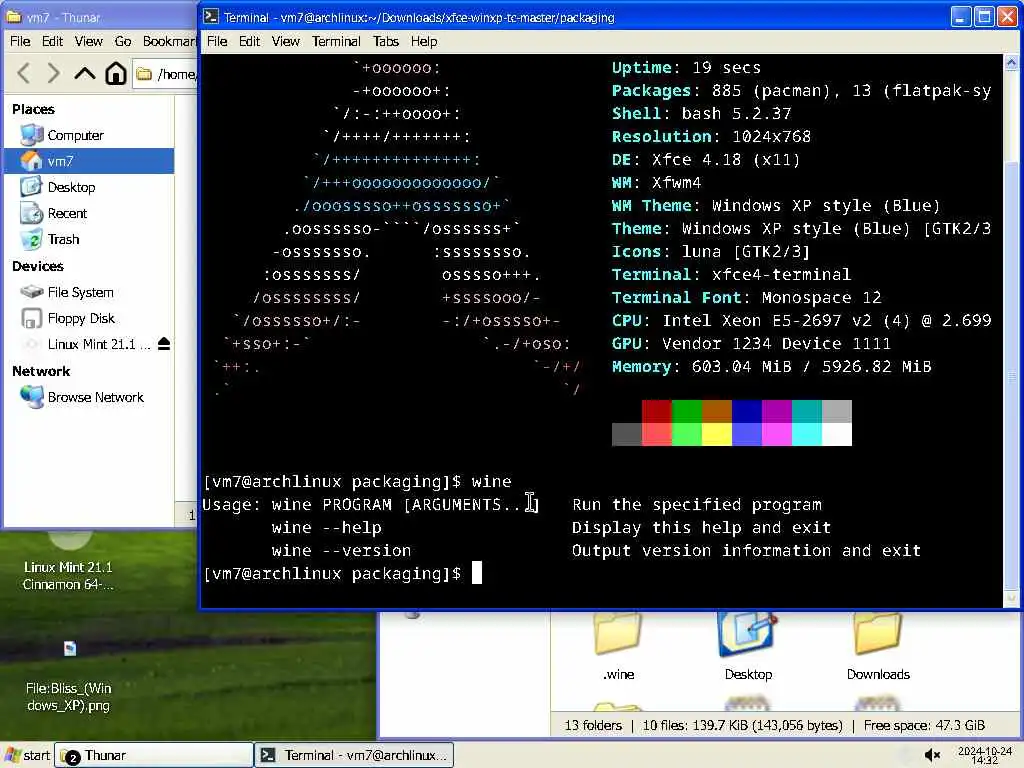Click the Thunar home icon
The width and height of the screenshot is (1024, 768).
(116, 73)
